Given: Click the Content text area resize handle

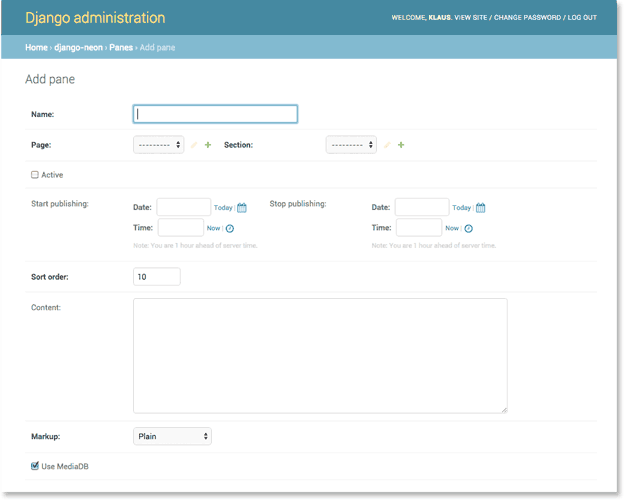Looking at the screenshot, I should [504, 410].
